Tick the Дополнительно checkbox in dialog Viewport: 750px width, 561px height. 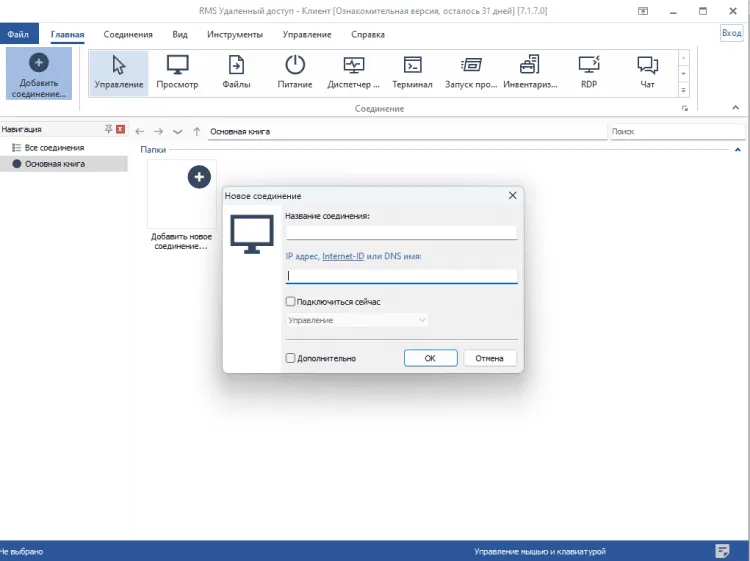point(290,358)
